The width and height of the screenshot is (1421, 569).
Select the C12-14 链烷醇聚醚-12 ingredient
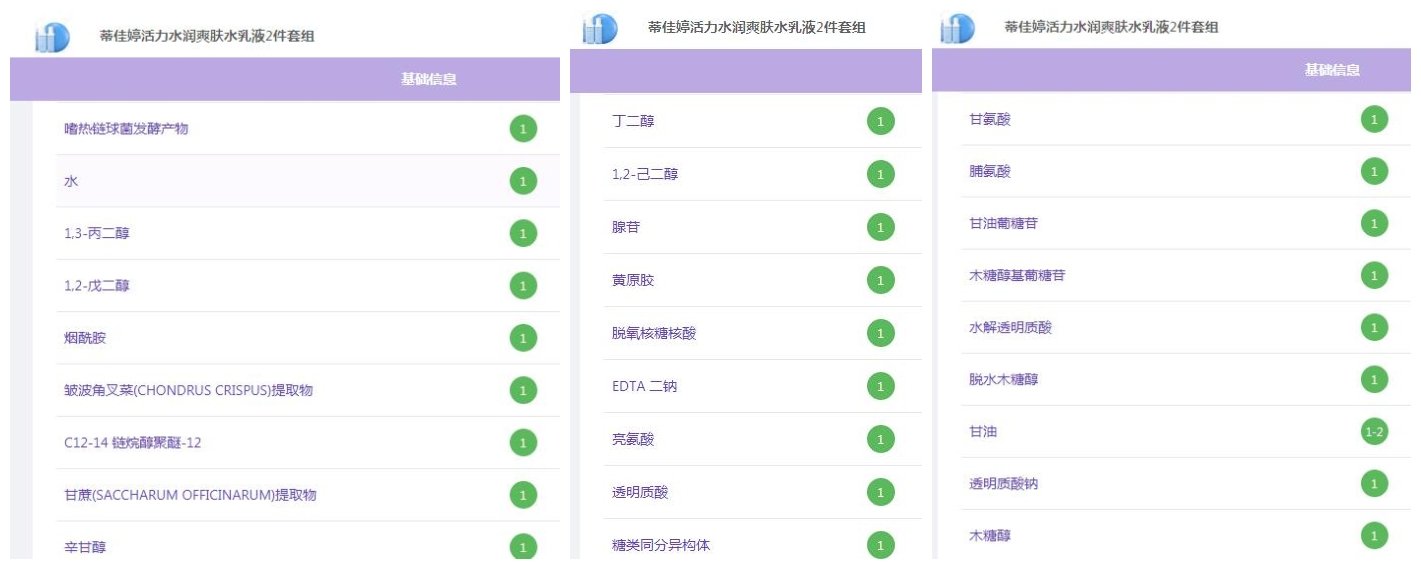pyautogui.click(x=132, y=442)
